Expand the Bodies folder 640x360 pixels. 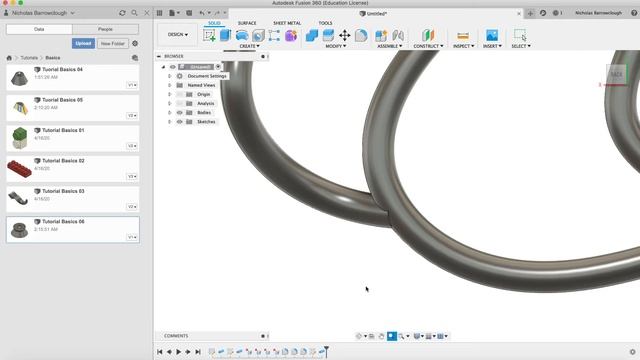[169, 113]
